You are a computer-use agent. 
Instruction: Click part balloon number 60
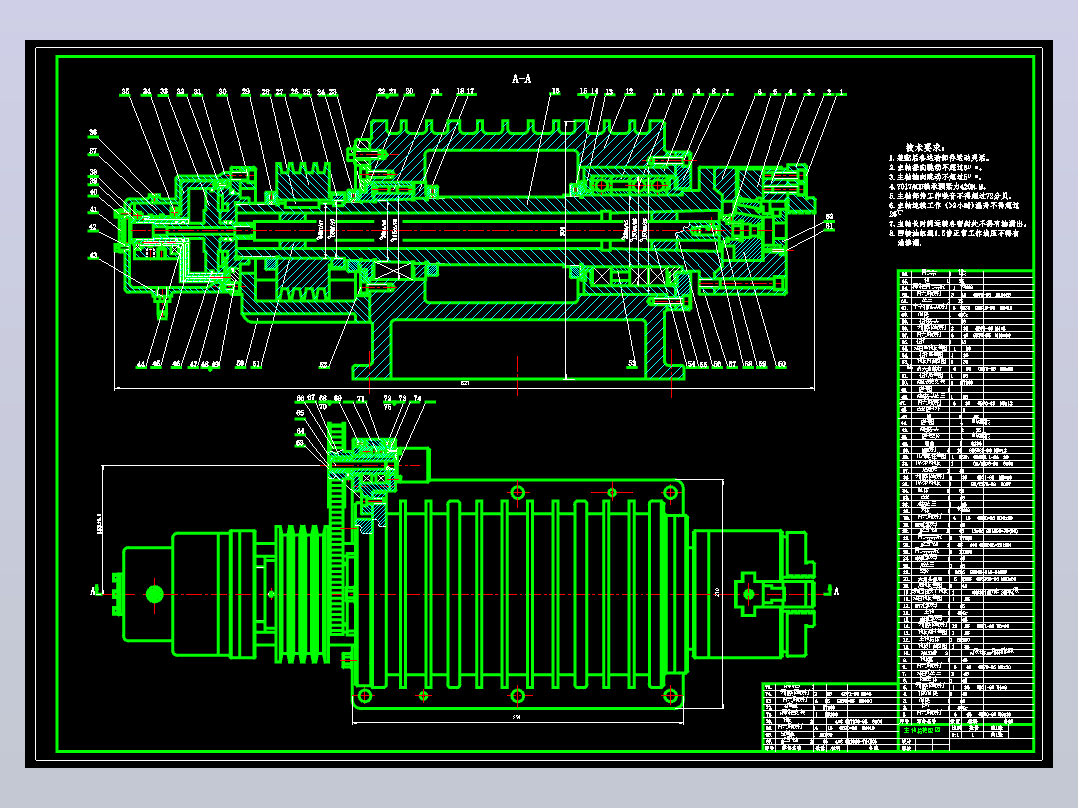point(781,364)
